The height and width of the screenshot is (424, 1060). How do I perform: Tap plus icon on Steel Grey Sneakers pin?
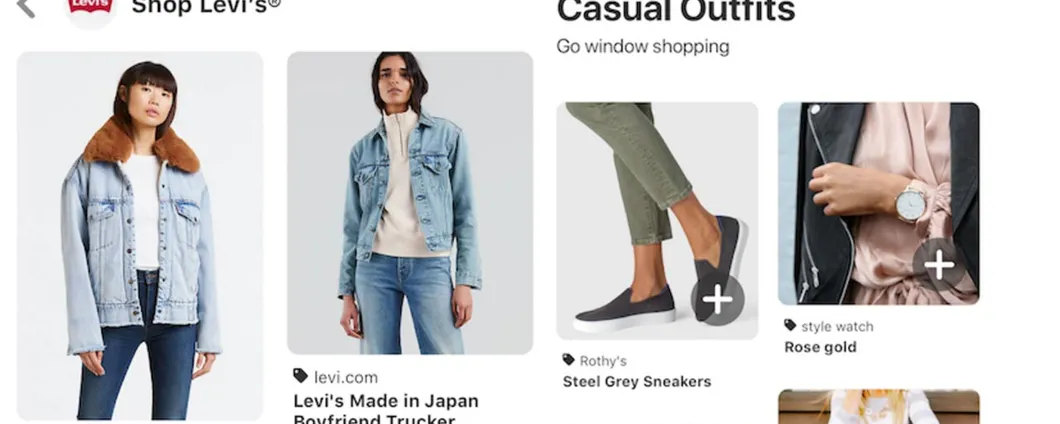717,300
